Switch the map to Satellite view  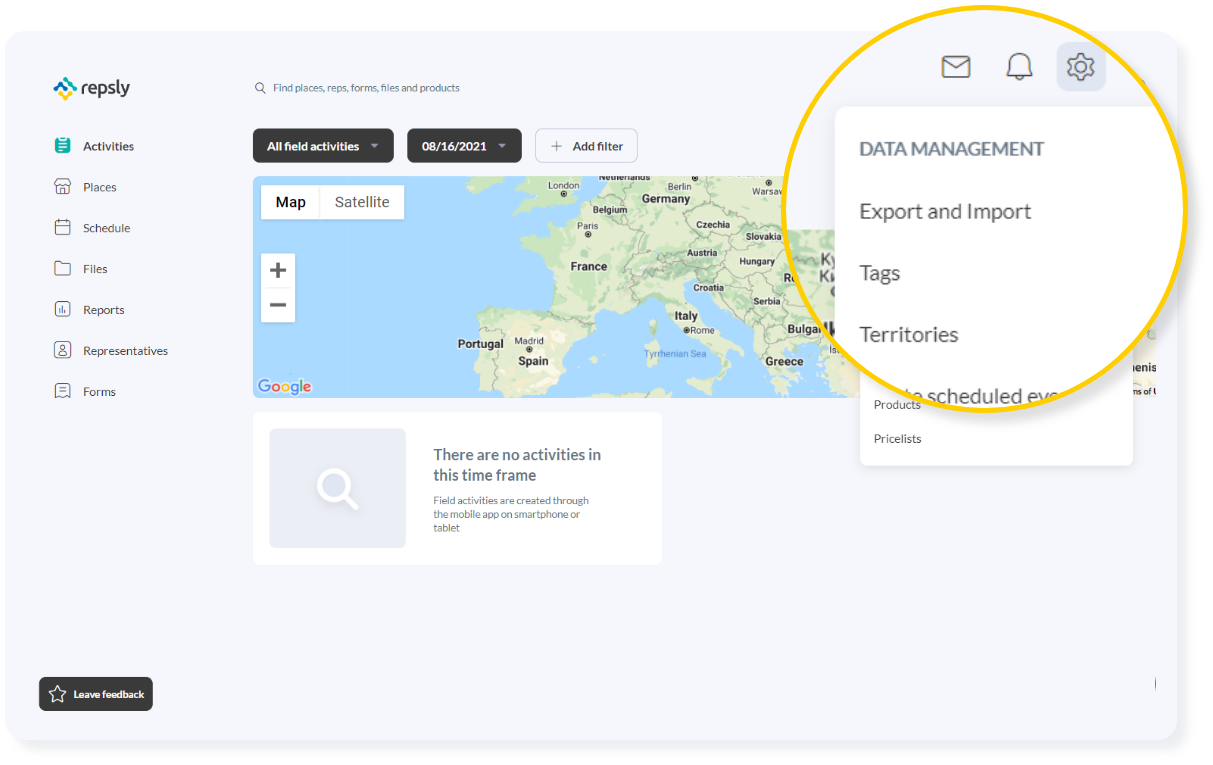coord(362,202)
